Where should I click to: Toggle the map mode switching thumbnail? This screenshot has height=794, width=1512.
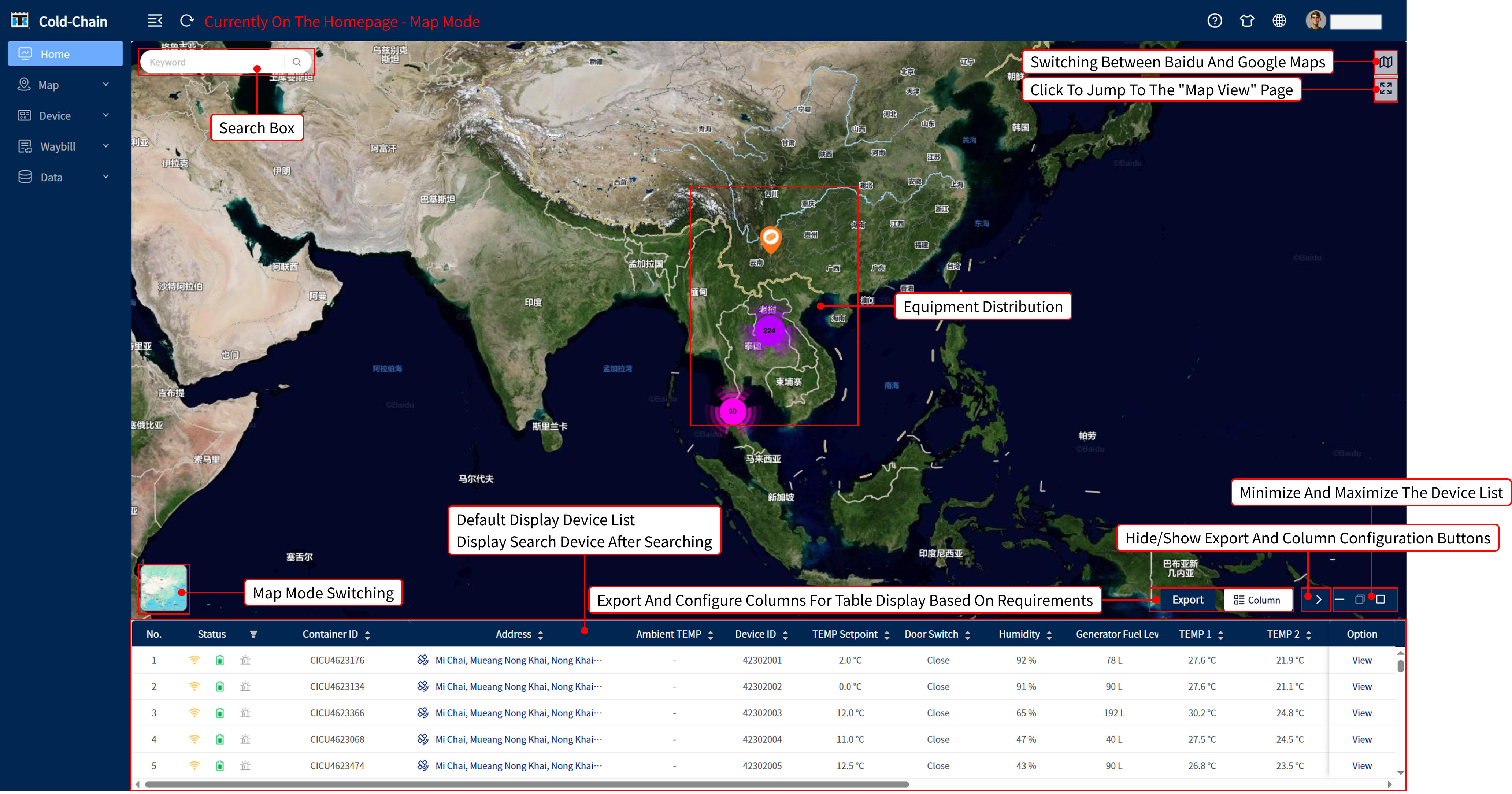pos(164,588)
